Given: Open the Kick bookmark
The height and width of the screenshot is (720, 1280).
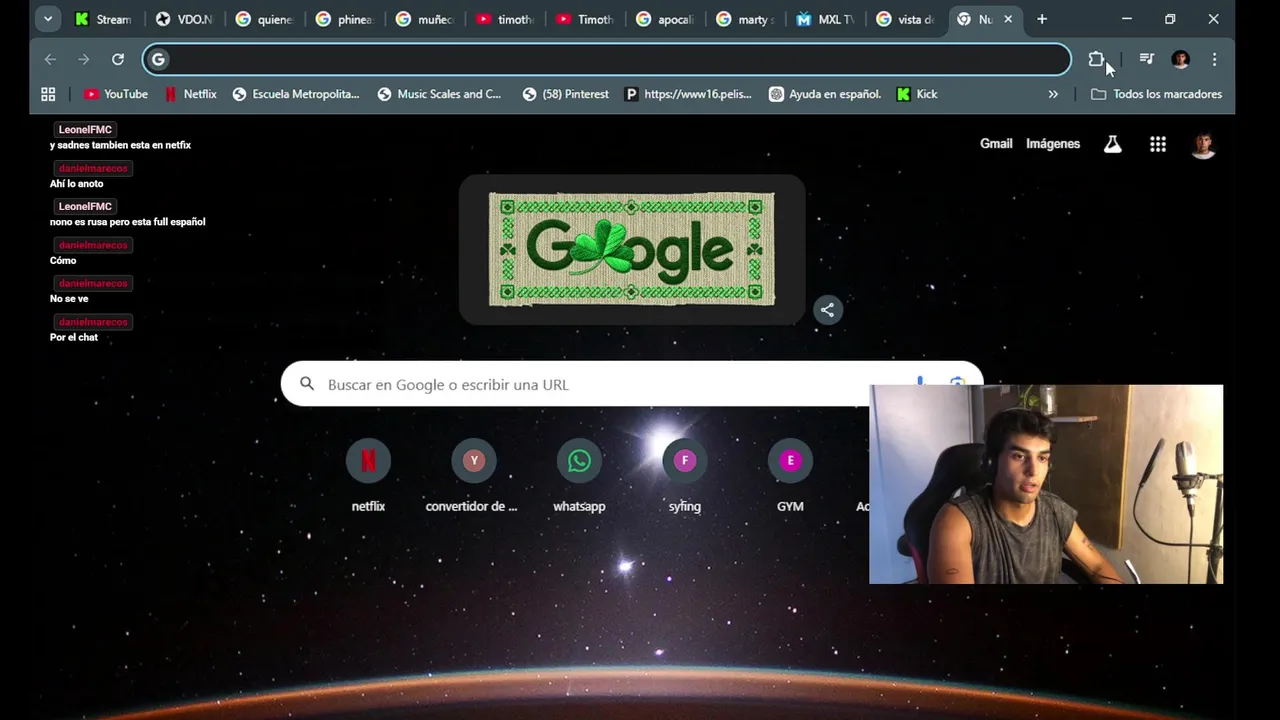Looking at the screenshot, I should [917, 94].
